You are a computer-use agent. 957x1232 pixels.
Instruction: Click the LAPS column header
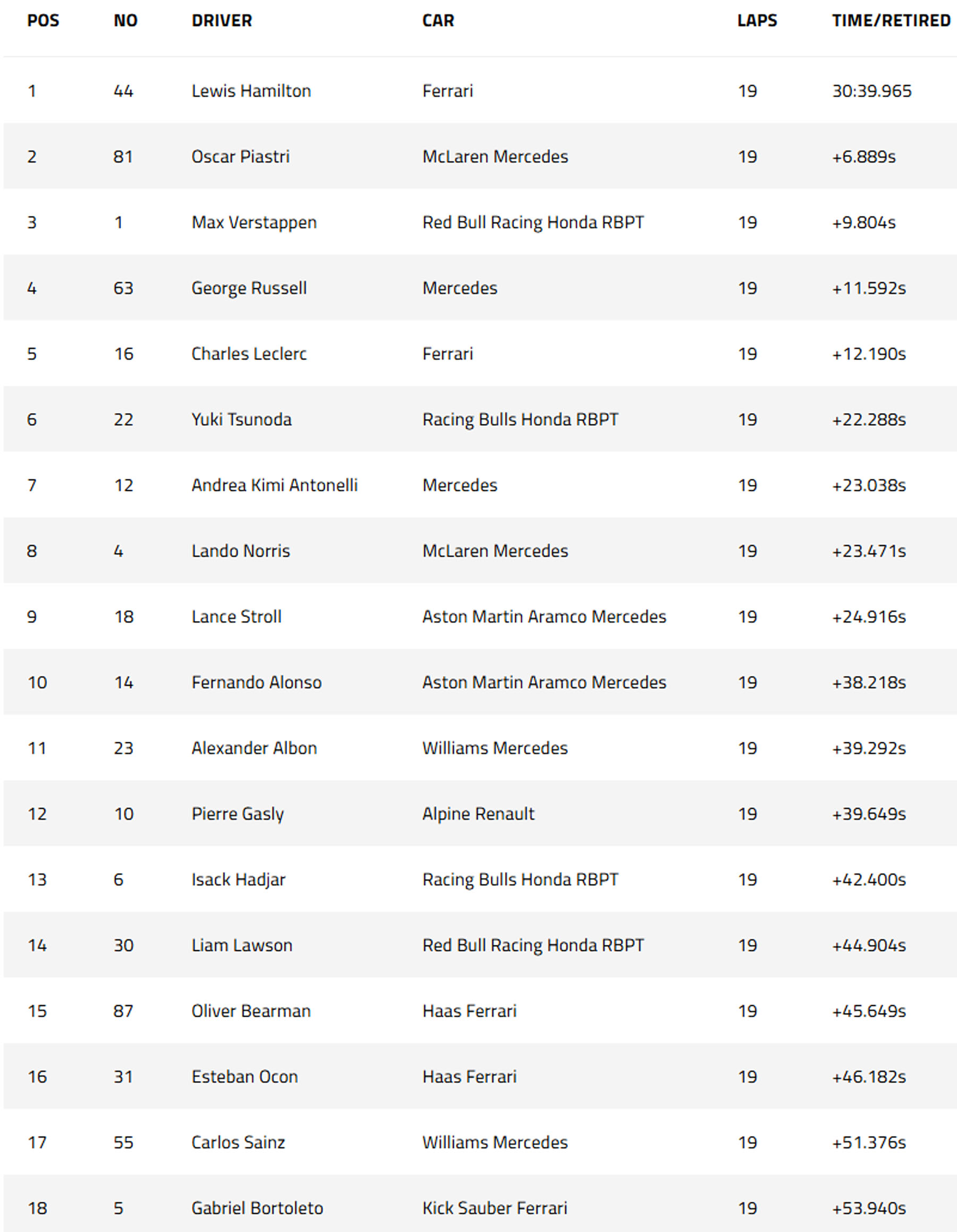point(757,21)
